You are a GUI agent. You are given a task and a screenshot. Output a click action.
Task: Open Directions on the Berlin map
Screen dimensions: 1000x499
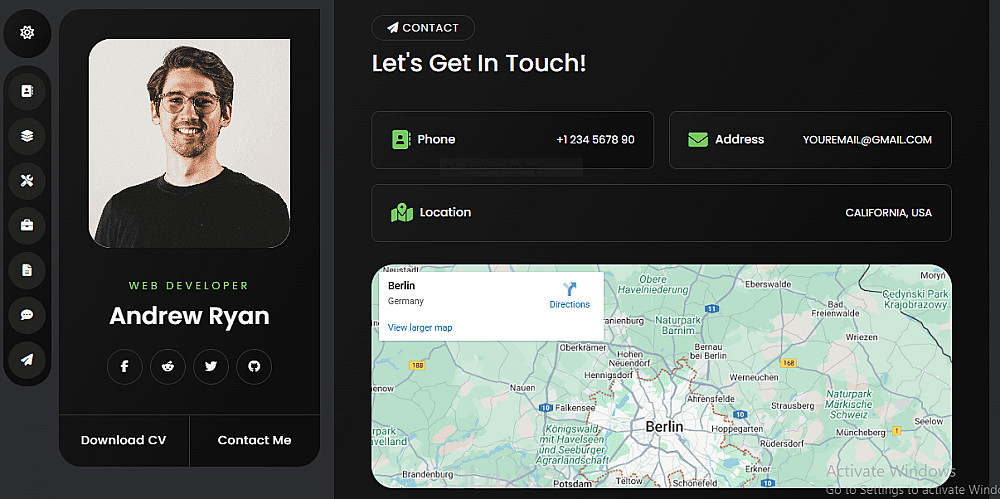pos(570,295)
